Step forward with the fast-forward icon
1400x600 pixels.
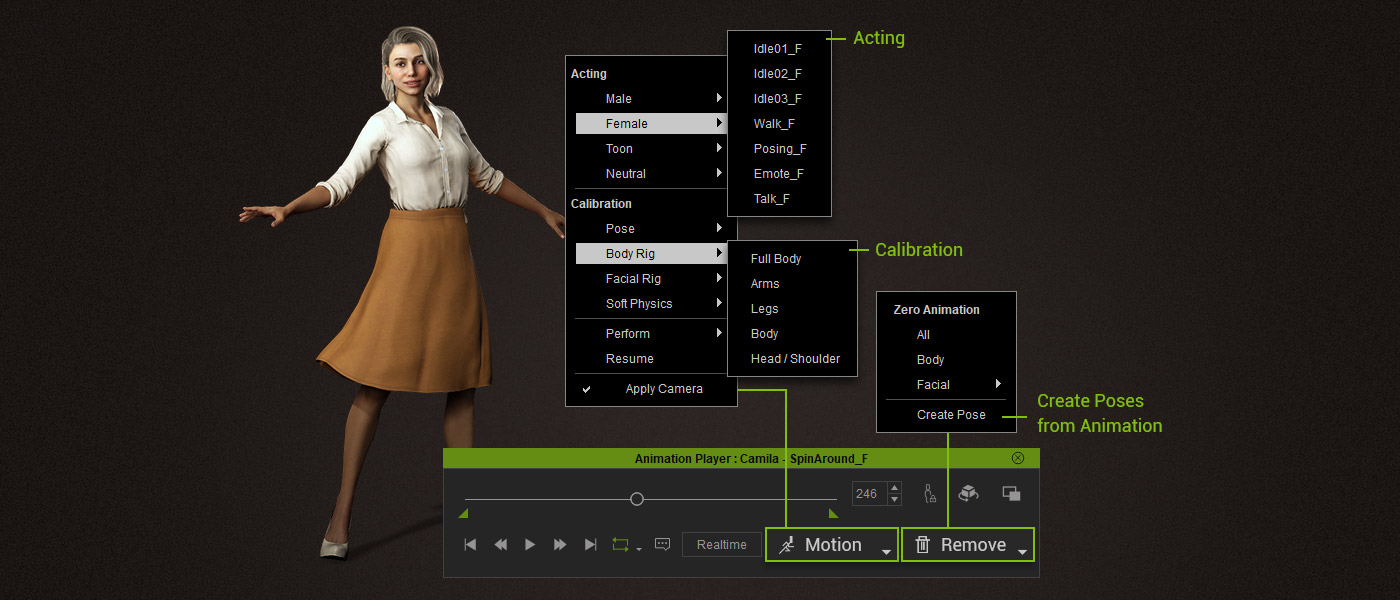tap(560, 545)
